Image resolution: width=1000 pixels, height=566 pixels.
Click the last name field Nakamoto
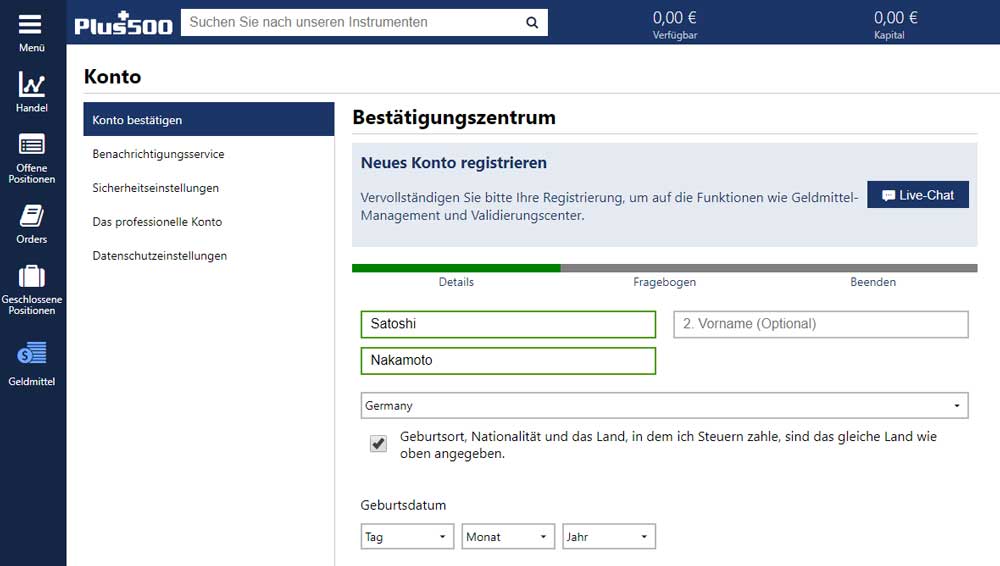click(508, 361)
